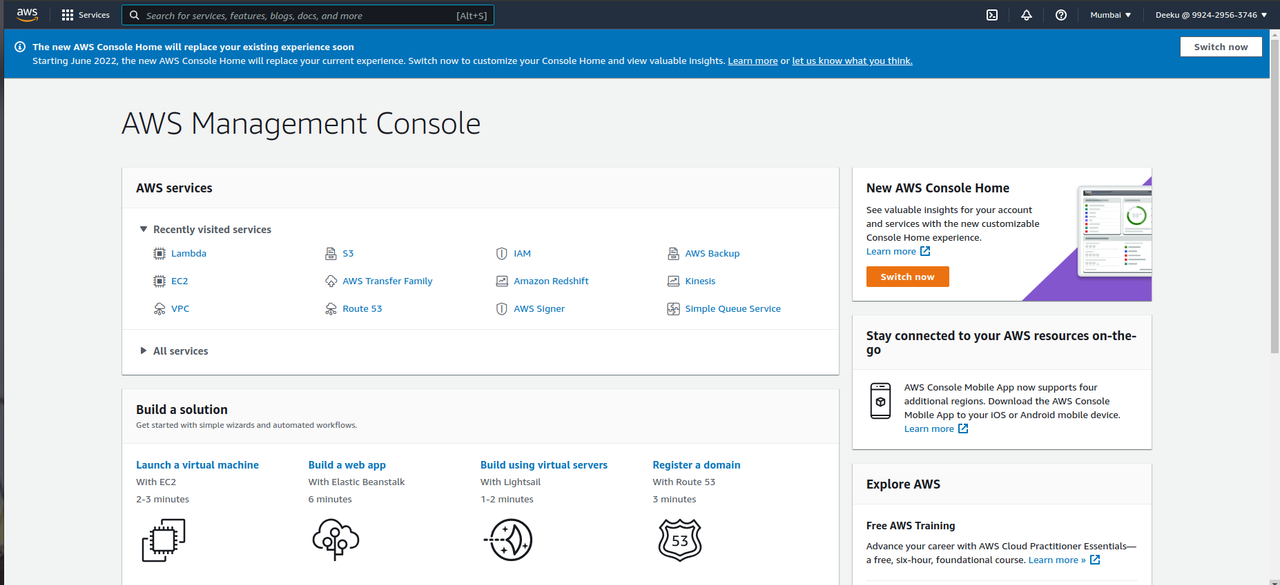The height and width of the screenshot is (585, 1280).
Task: Click the Elastic Beanstalk cloud tree icon
Action: tap(335, 540)
